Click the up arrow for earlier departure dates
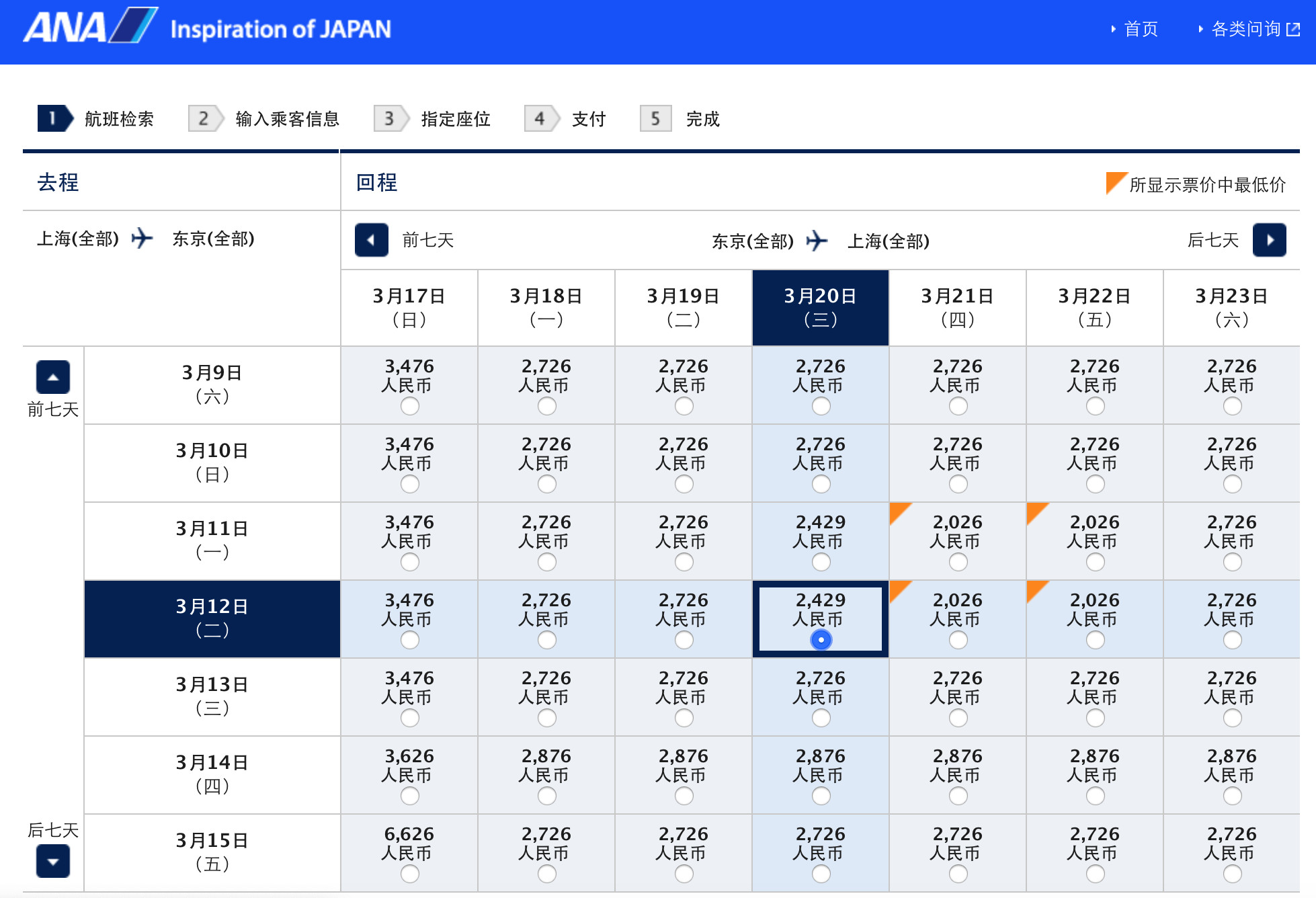1316x898 pixels. point(53,377)
